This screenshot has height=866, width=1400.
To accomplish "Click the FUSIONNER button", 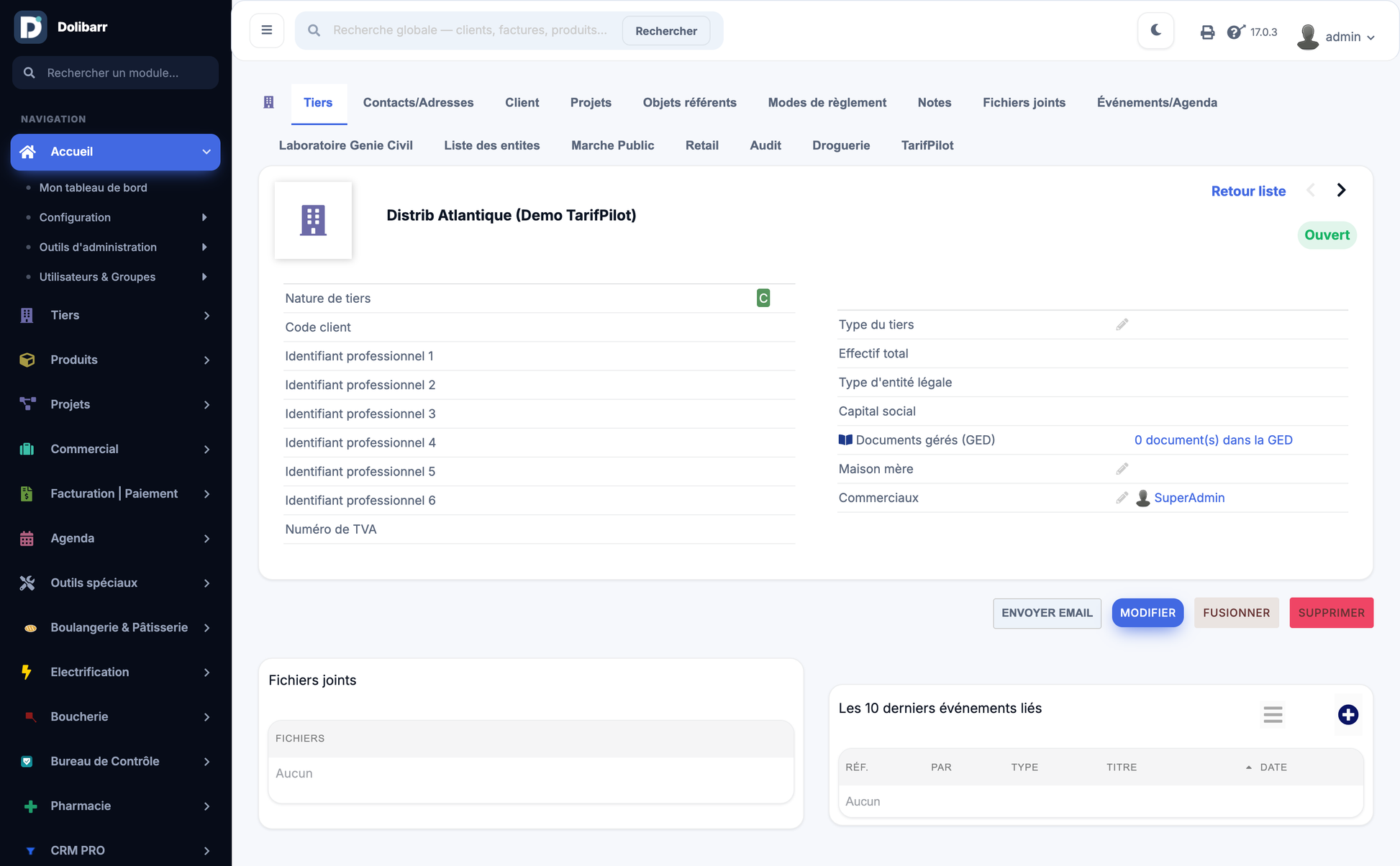I will point(1236,613).
